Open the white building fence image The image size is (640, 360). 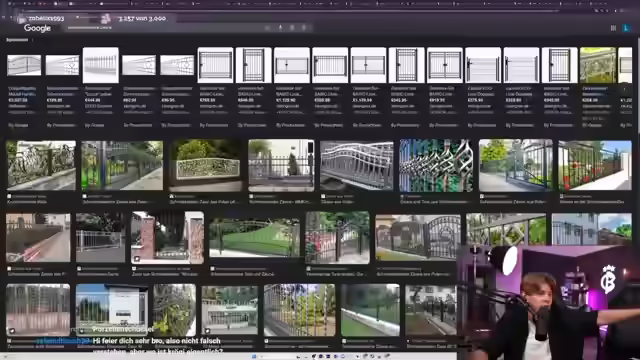111,309
